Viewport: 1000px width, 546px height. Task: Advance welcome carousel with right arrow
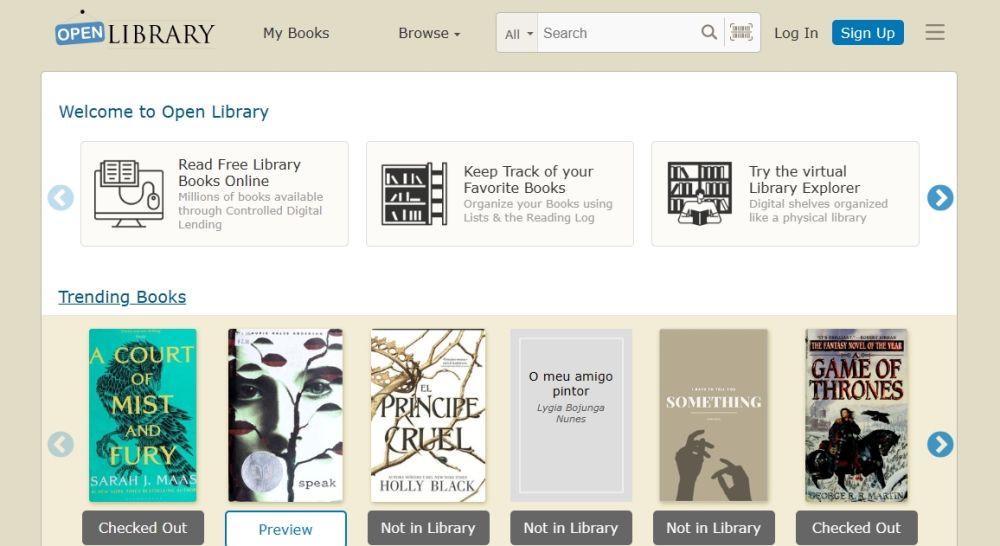coord(940,198)
